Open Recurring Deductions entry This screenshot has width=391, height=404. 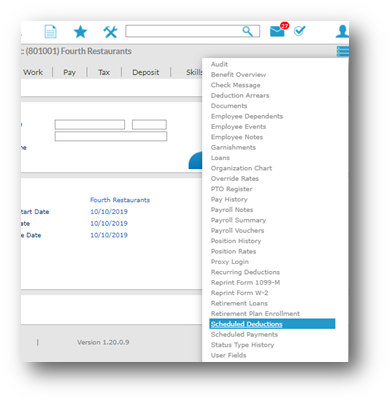245,272
